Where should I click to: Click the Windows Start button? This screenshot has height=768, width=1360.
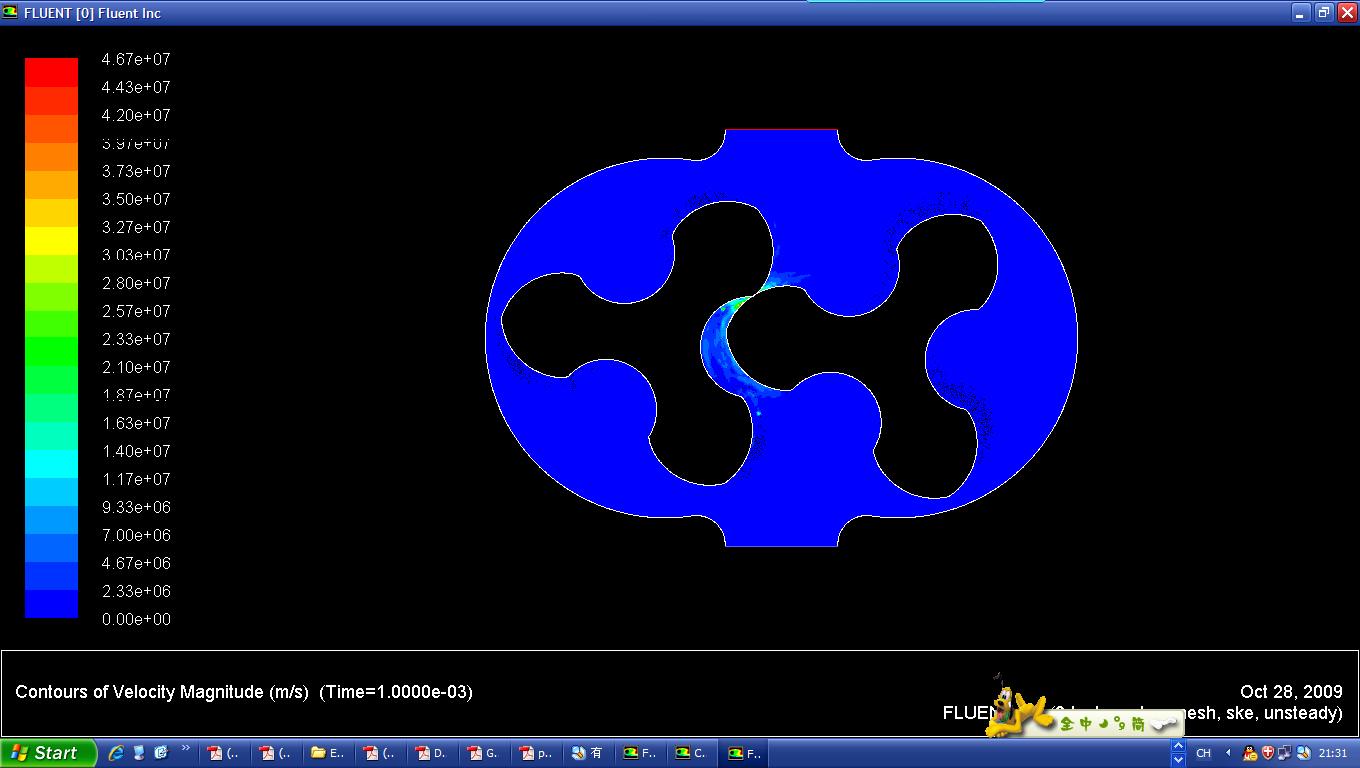coord(47,753)
